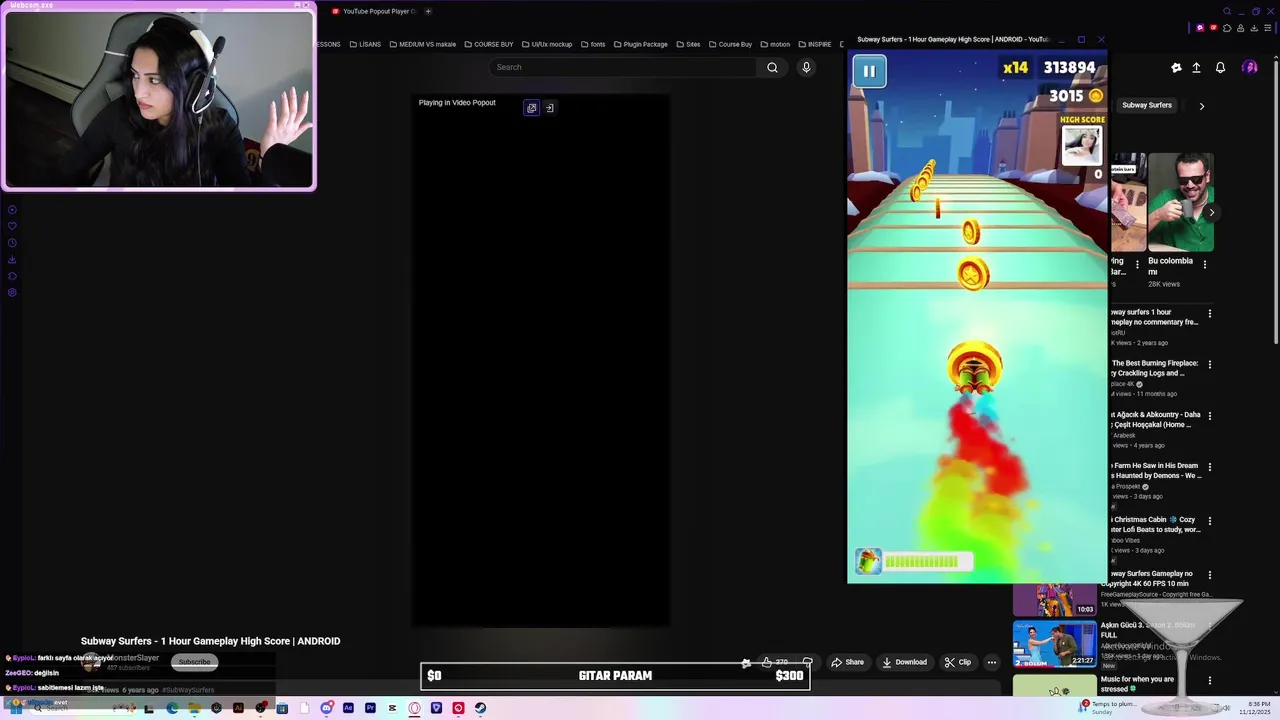Switch to the YouTube Popout Player tab
The width and height of the screenshot is (1280, 720).
click(x=374, y=11)
